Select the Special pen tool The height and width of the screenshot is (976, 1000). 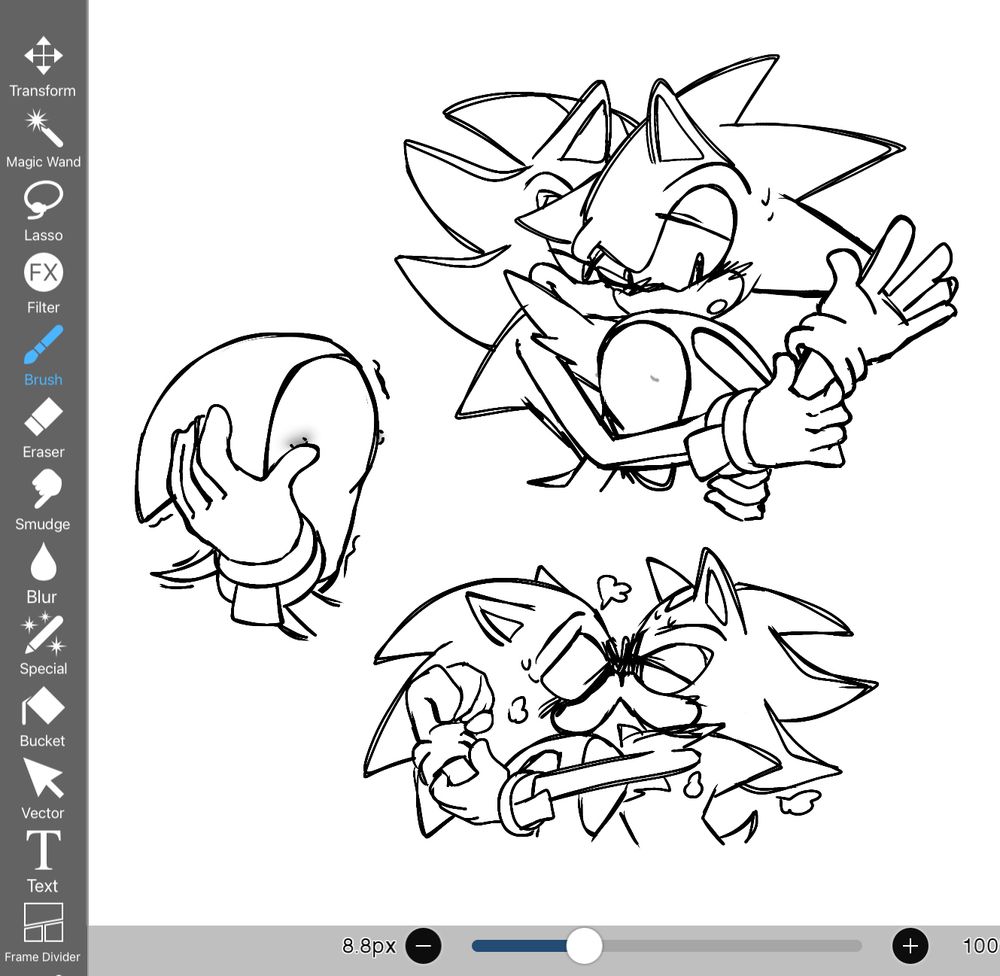point(43,645)
